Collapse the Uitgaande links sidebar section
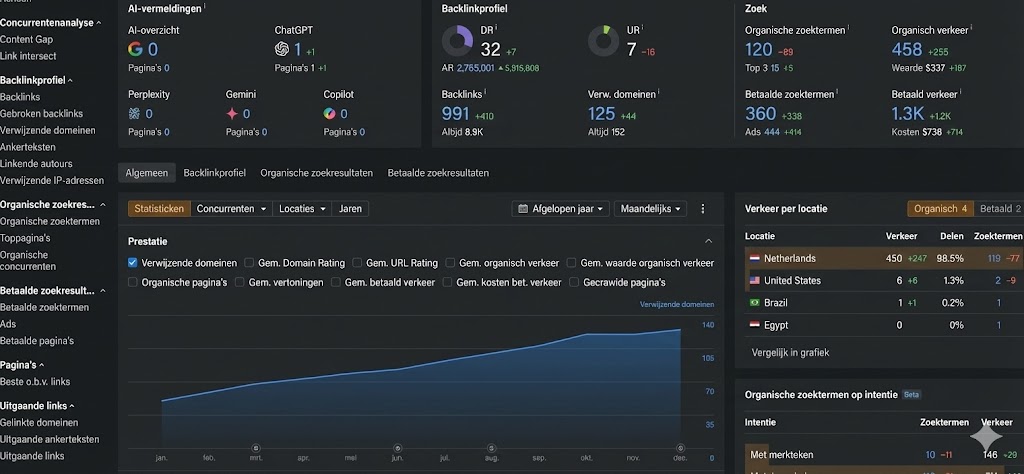Image resolution: width=1024 pixels, height=474 pixels. (72, 405)
